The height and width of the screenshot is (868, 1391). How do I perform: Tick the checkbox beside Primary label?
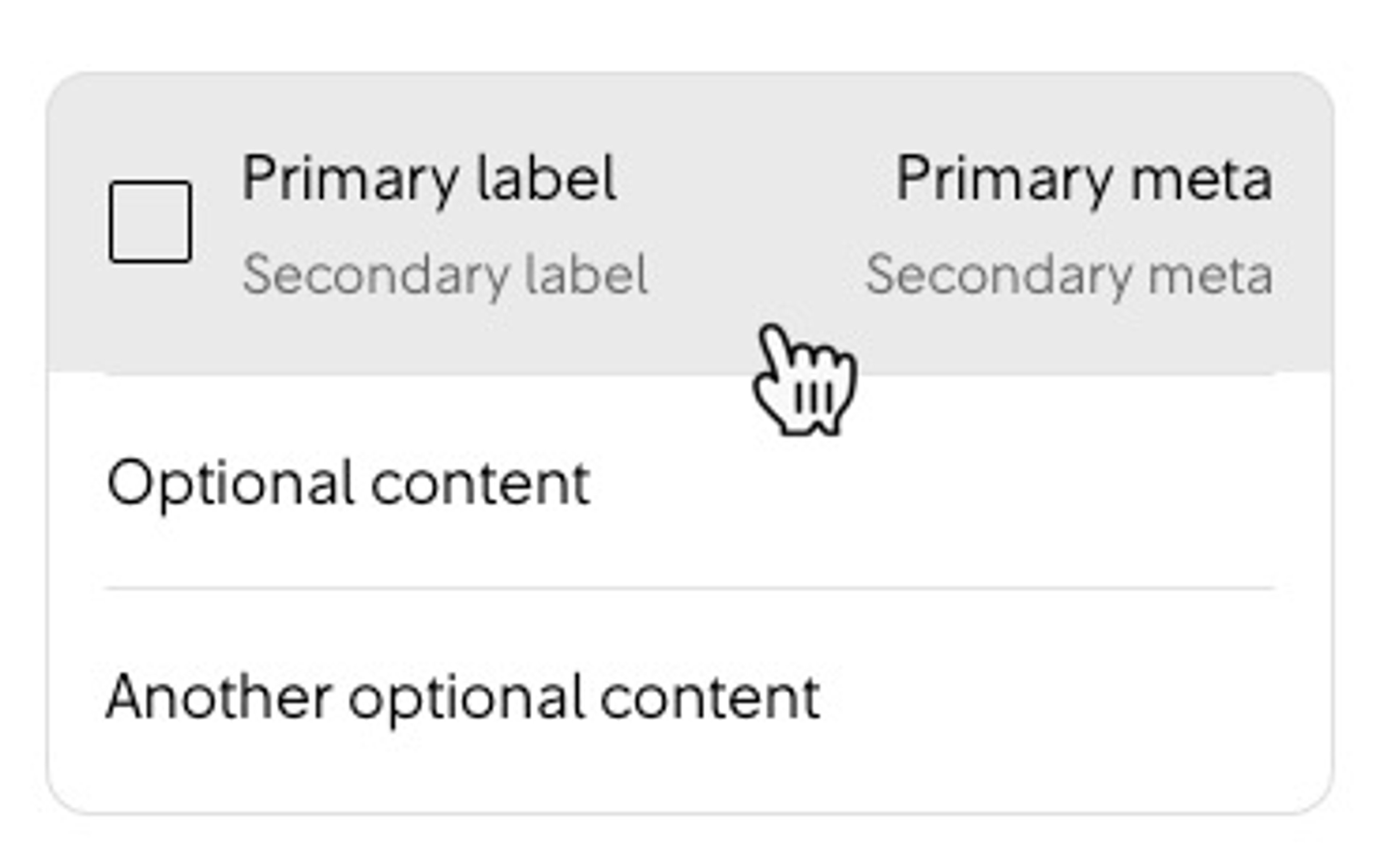150,222
